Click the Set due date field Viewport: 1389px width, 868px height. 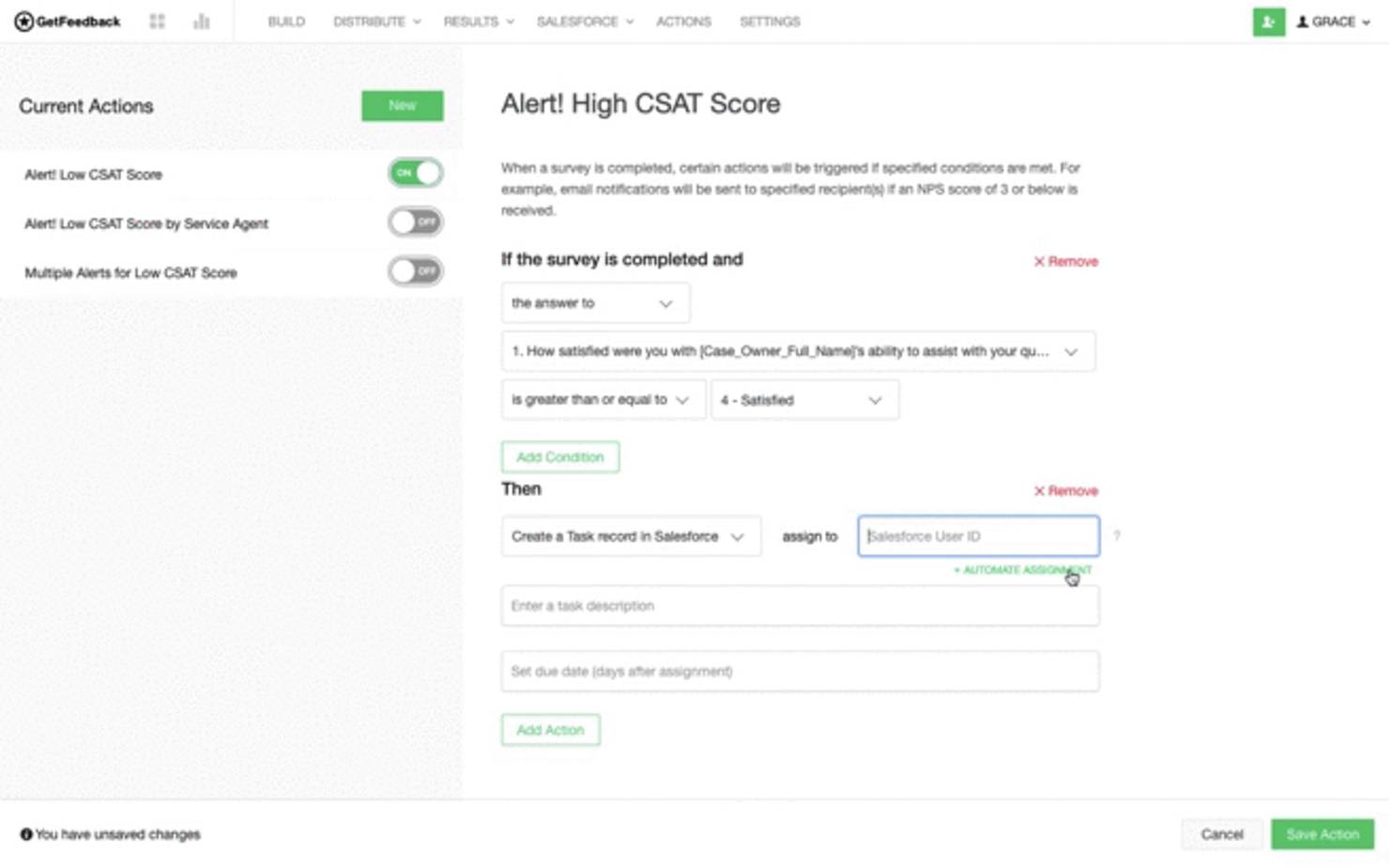pos(800,672)
